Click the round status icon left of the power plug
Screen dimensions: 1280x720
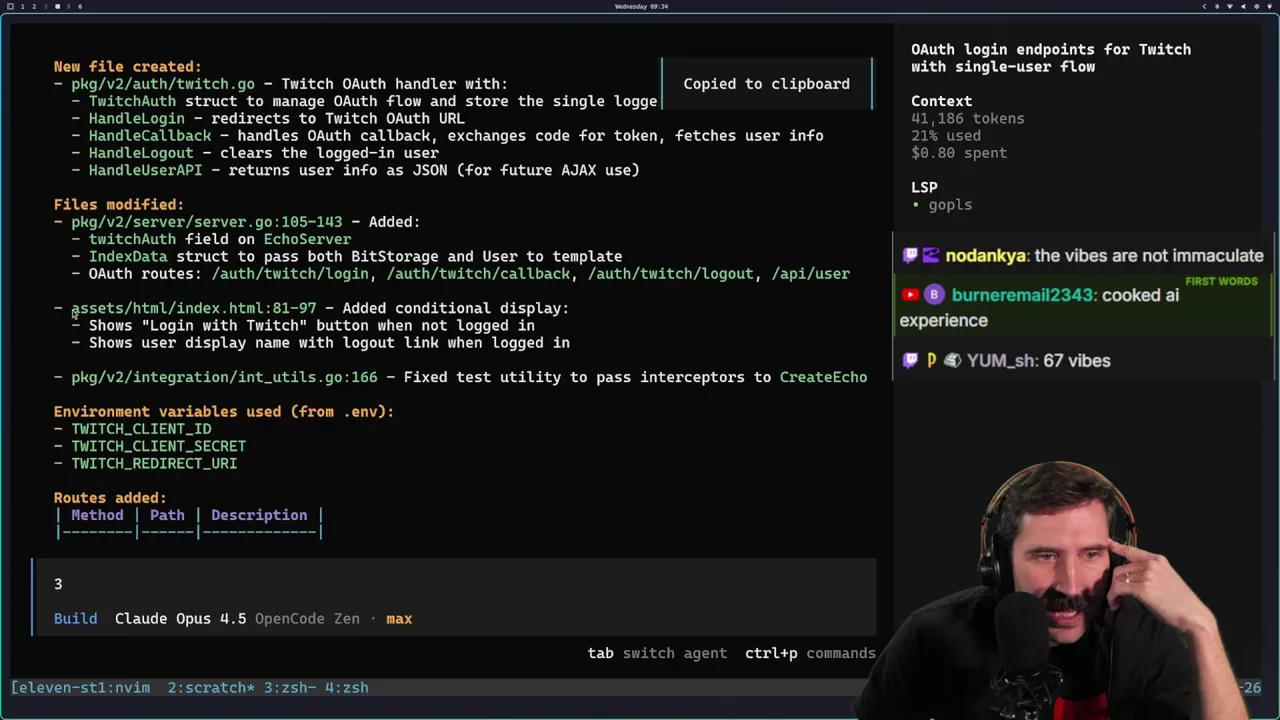pos(1256,6)
